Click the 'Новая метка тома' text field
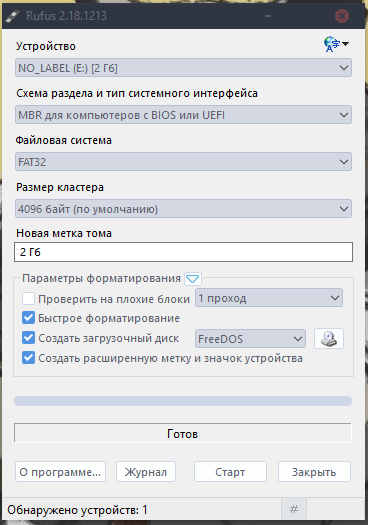The height and width of the screenshot is (525, 368). [183, 252]
